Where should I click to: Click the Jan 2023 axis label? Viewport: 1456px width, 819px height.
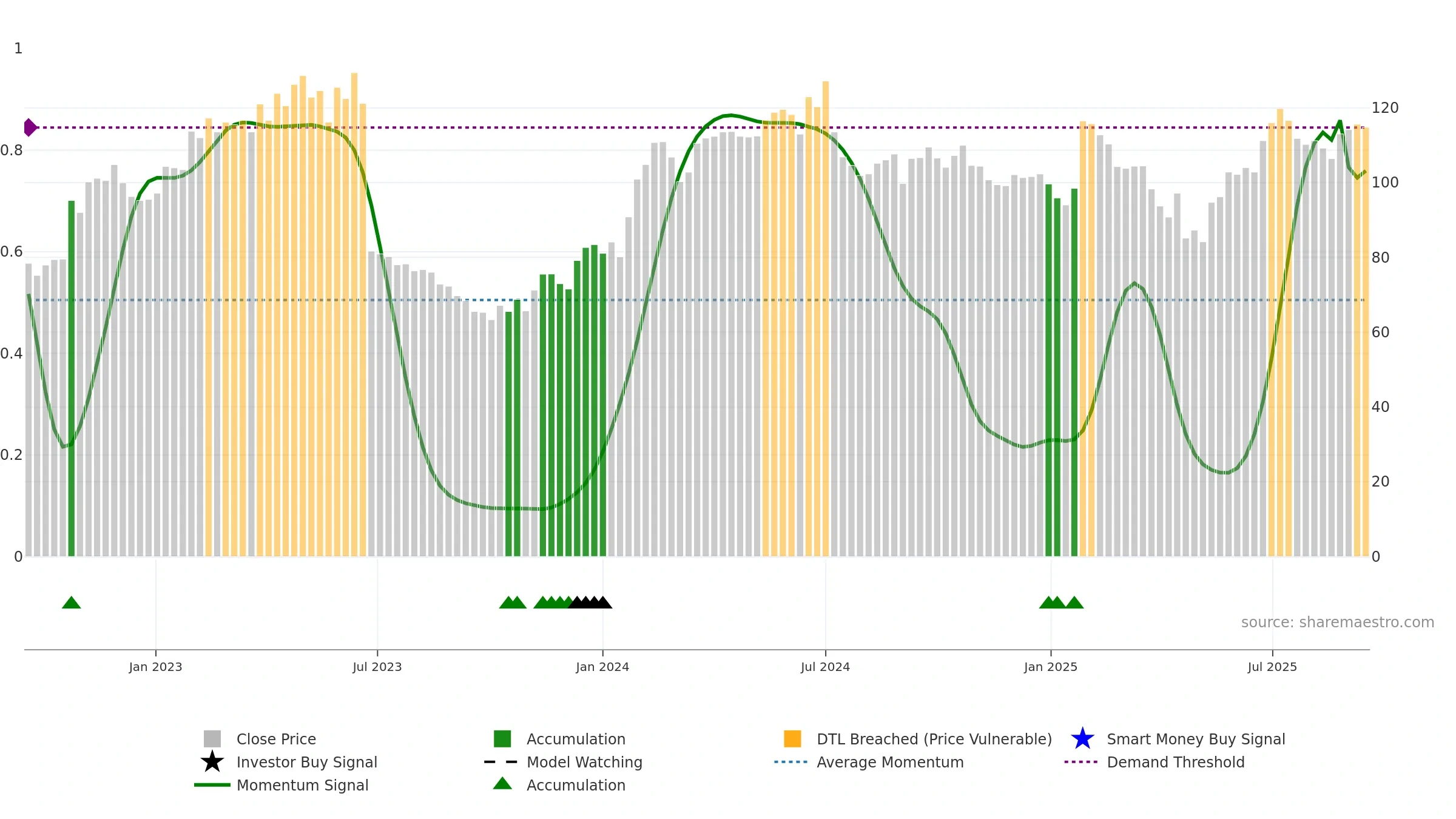point(155,667)
